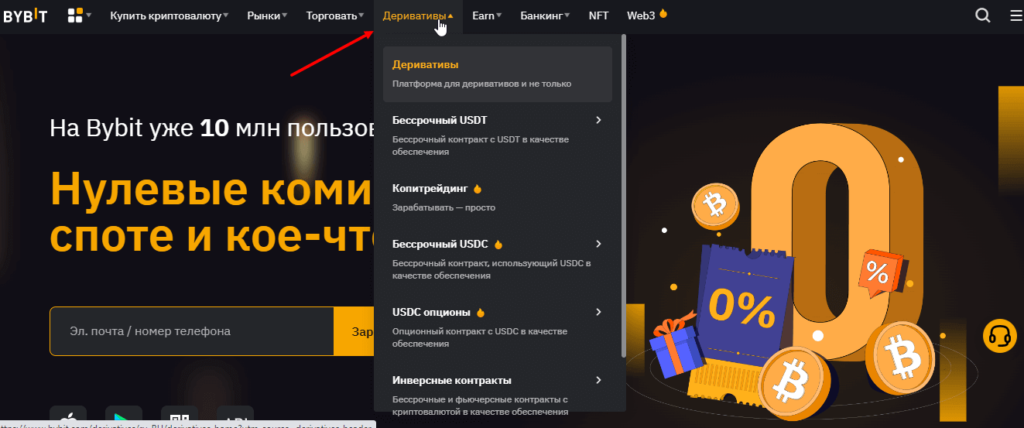1024x428 pixels.
Task: Expand the Бессрочный USDT submenu arrow
Action: [598, 120]
